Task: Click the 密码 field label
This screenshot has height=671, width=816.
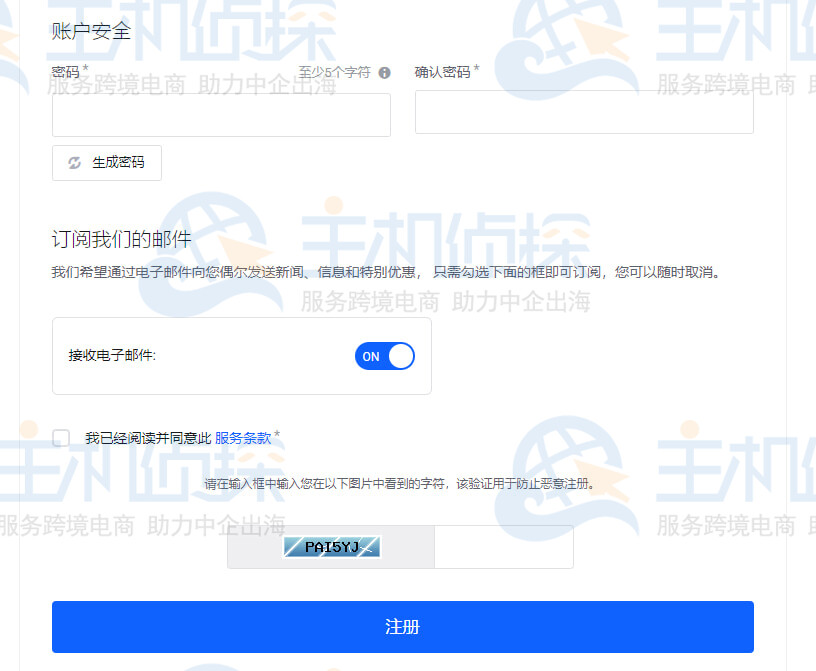Action: click(66, 72)
